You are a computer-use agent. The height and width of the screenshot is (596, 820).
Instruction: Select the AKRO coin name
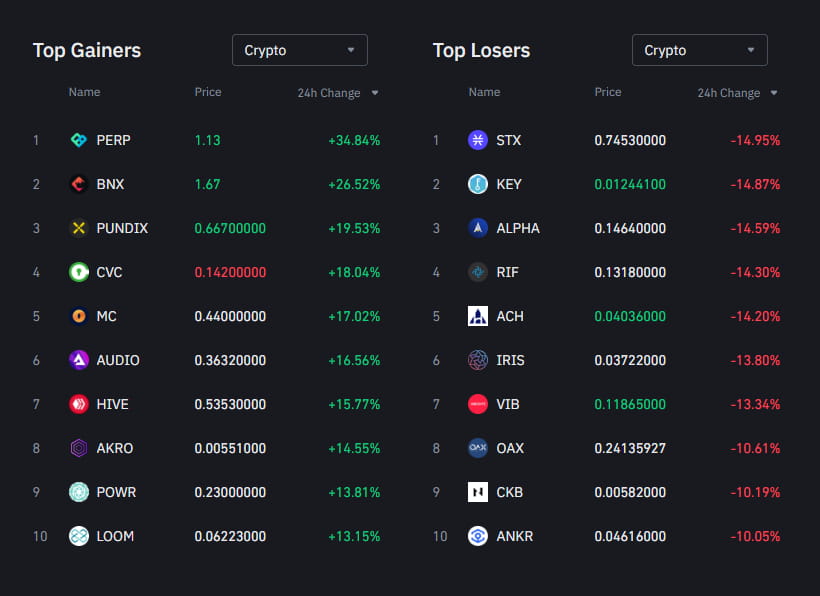click(x=115, y=448)
